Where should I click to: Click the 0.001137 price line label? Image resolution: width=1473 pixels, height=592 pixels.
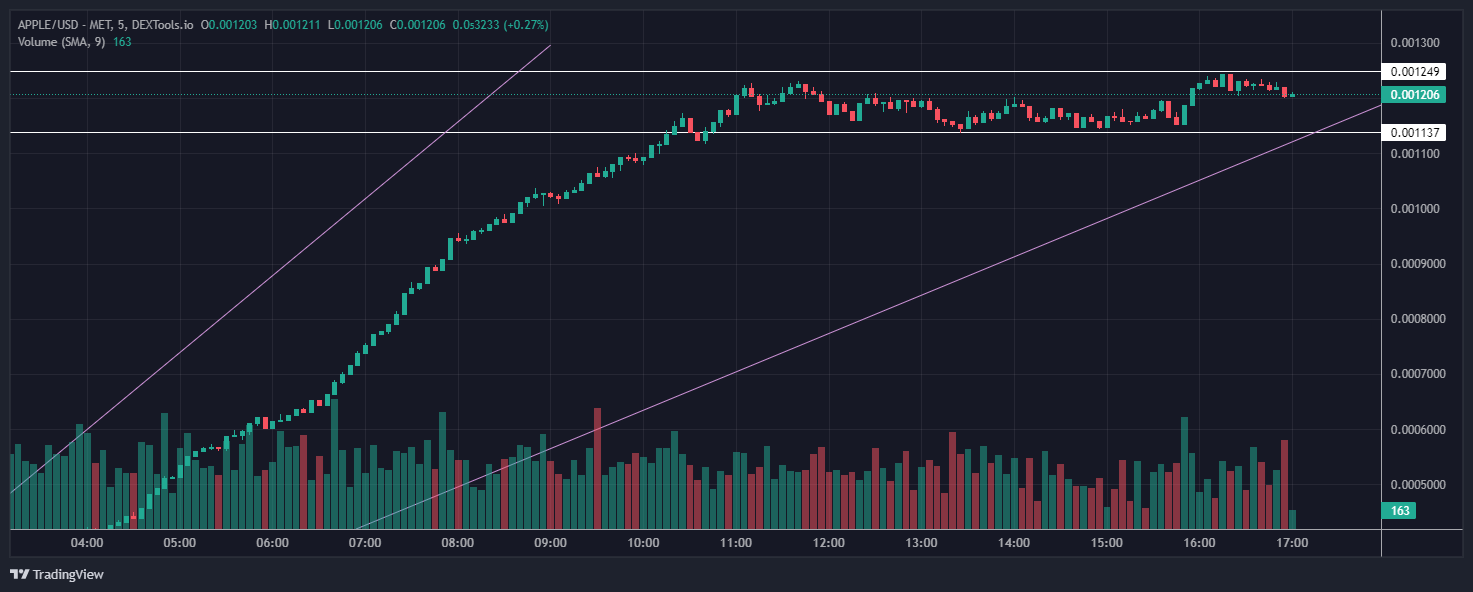(1414, 132)
